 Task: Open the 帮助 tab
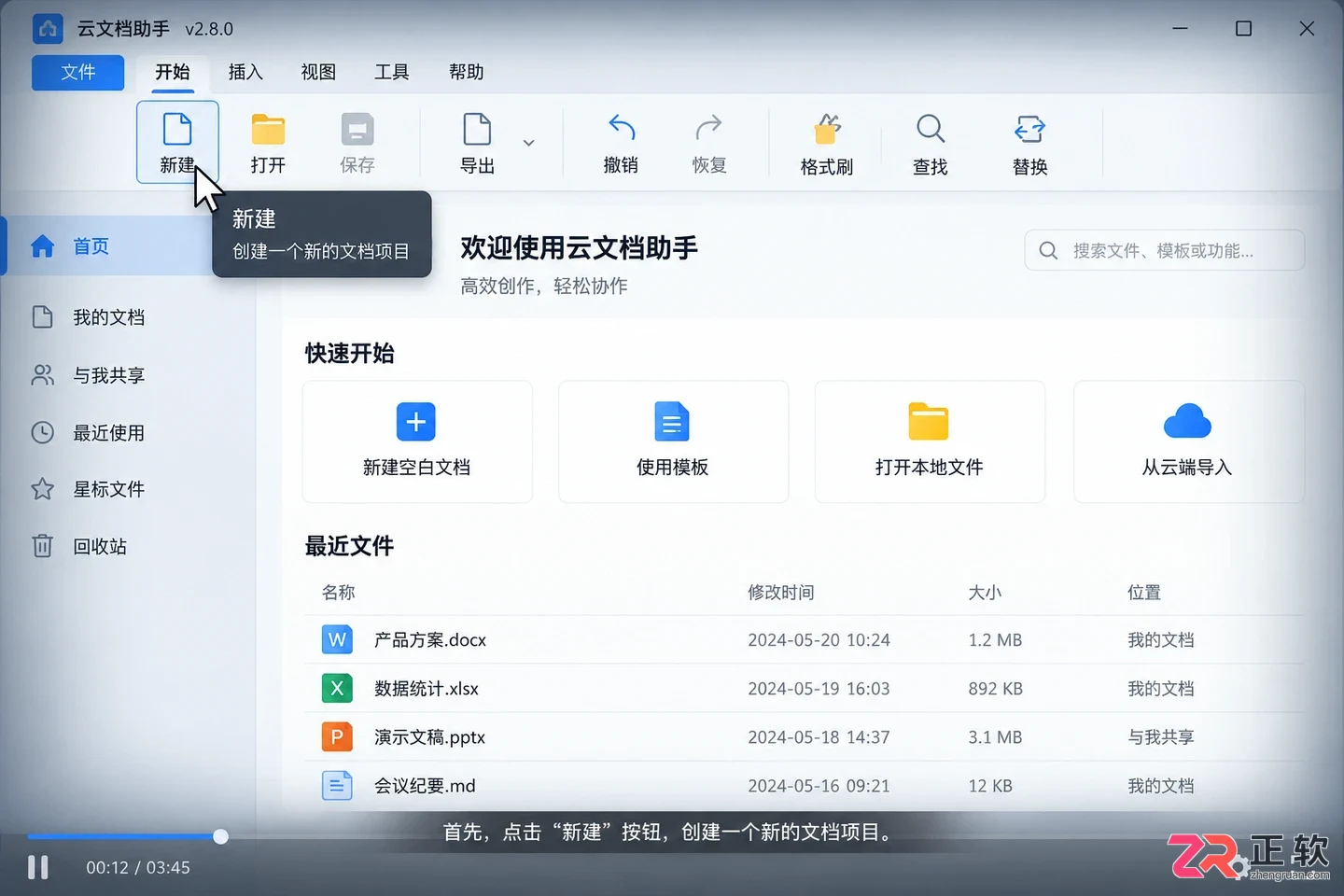(467, 72)
